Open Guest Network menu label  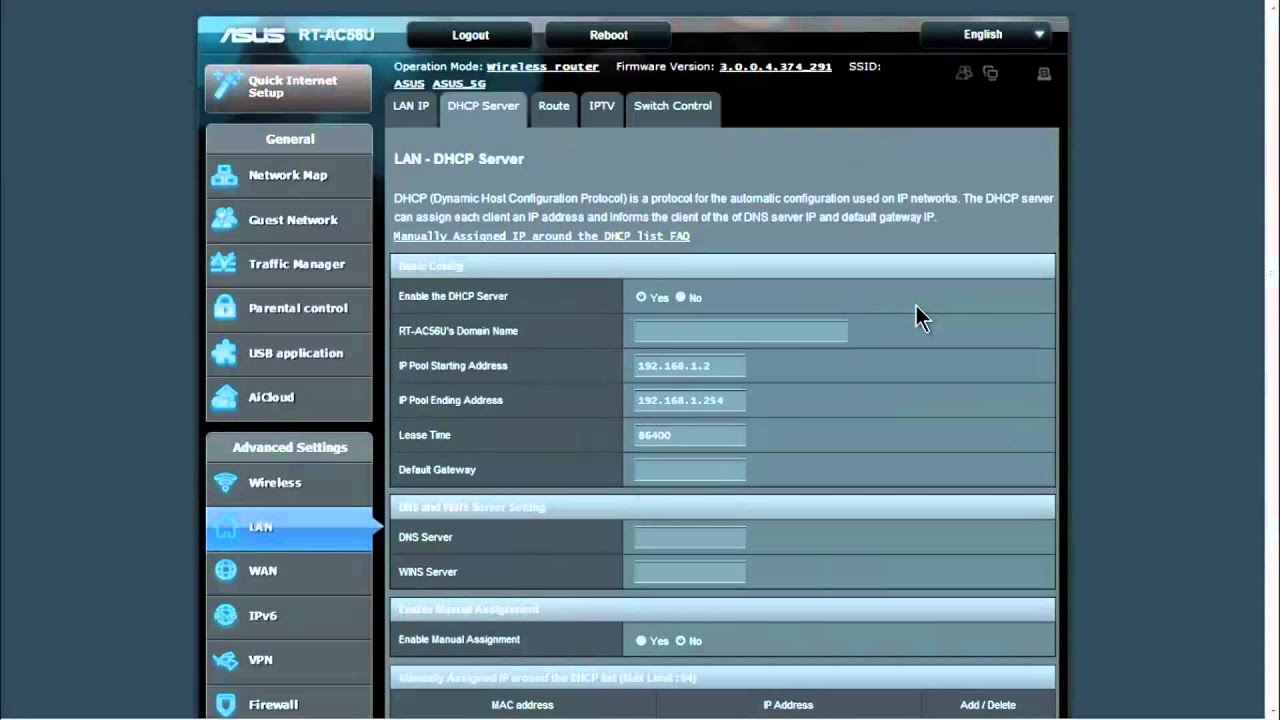coord(293,220)
